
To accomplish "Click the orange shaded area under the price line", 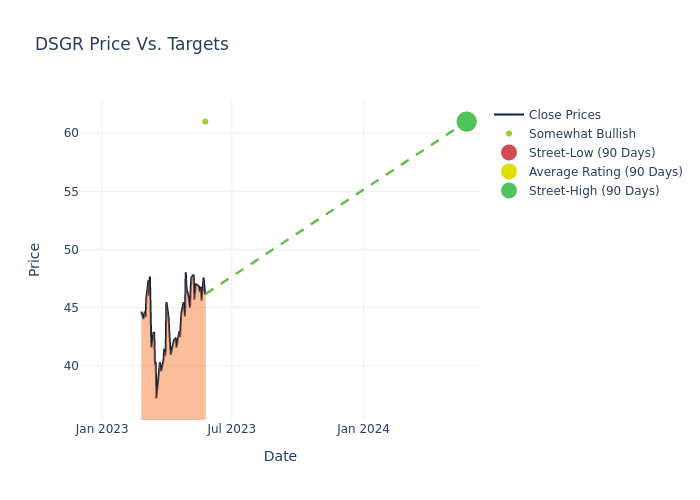I will pos(175,390).
